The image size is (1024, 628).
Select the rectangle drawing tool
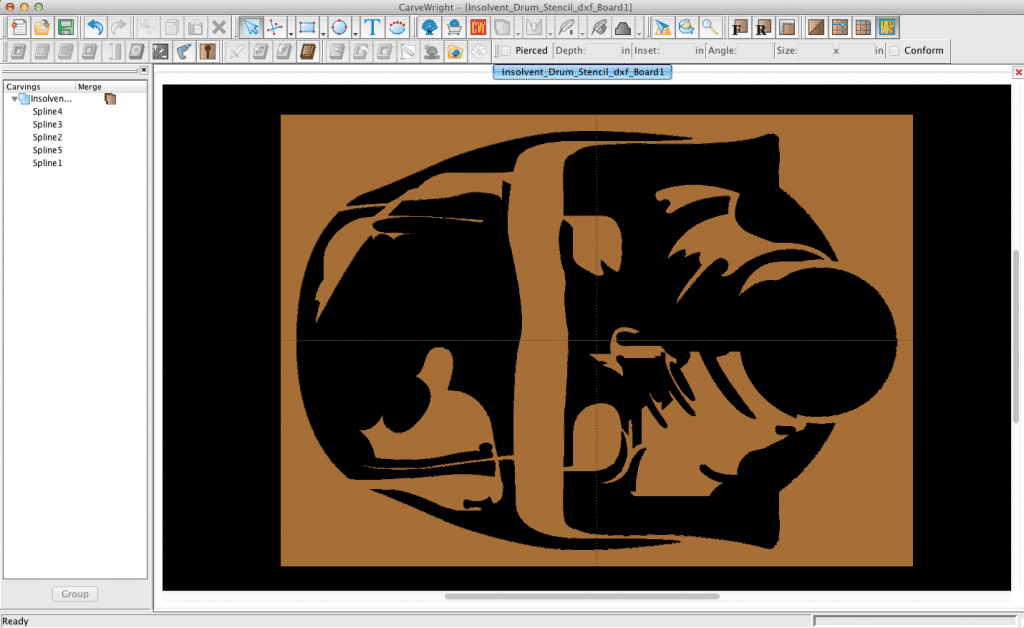[x=305, y=28]
